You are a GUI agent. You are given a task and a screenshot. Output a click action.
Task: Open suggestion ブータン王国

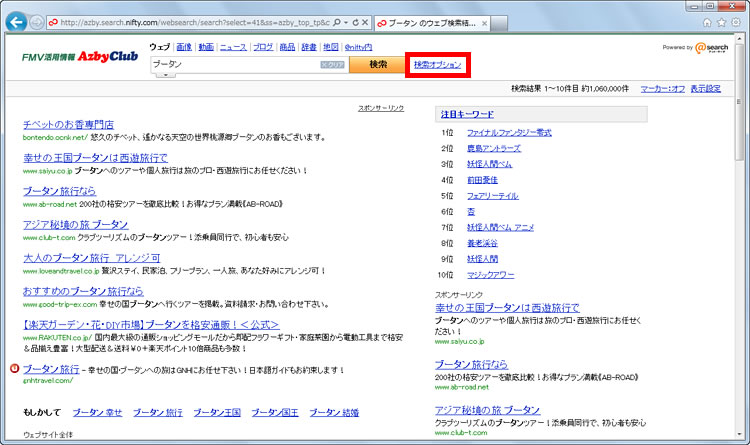click(217, 412)
